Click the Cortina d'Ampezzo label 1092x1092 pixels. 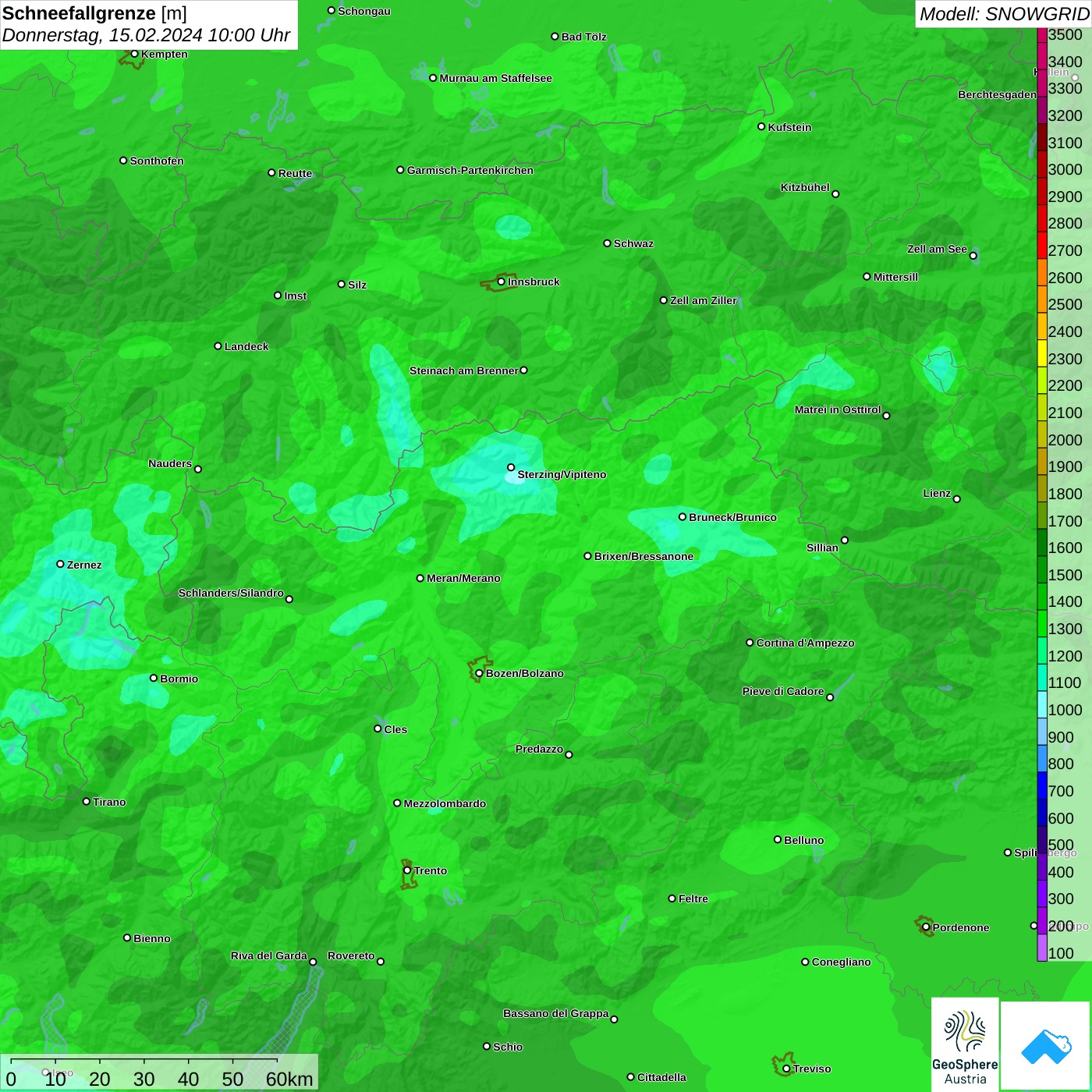click(805, 643)
